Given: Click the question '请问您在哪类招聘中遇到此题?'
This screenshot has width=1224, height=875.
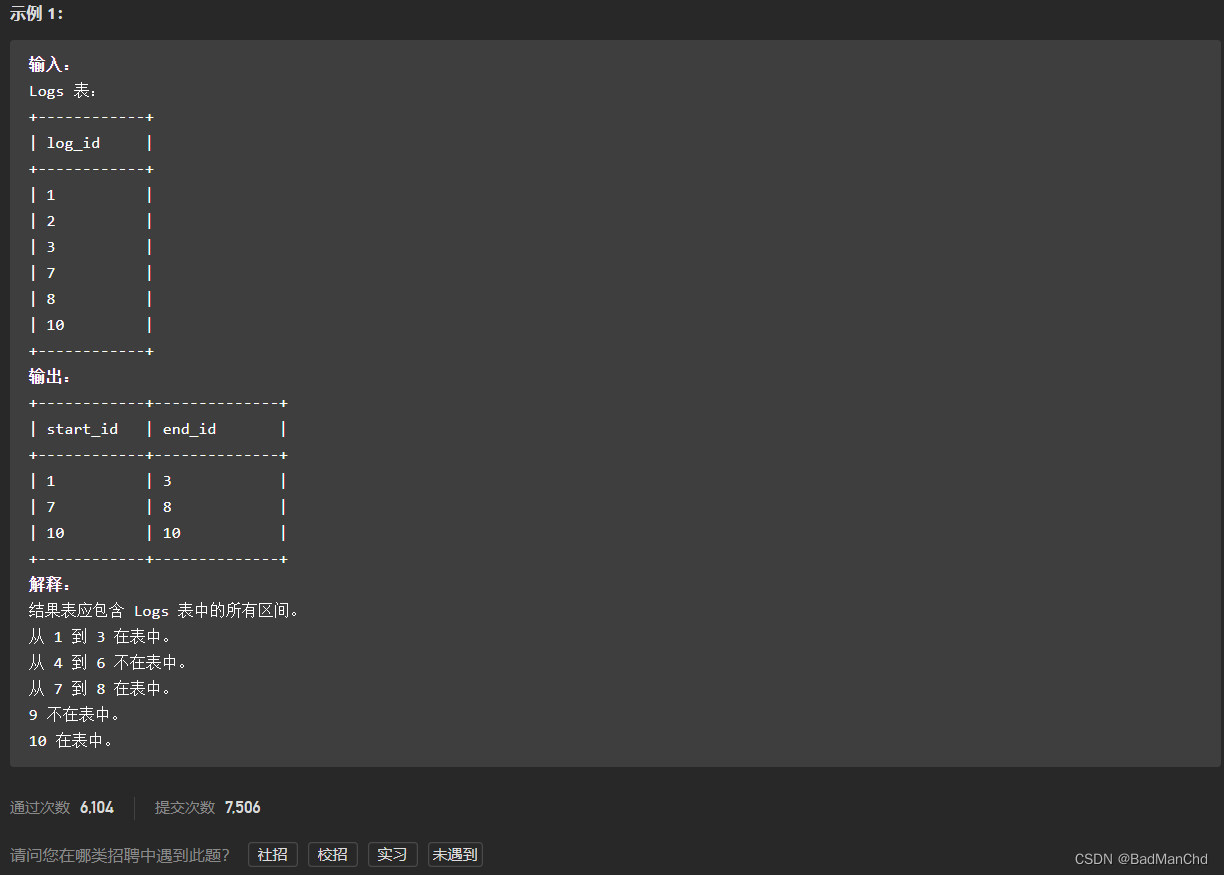Looking at the screenshot, I should pos(120,855).
